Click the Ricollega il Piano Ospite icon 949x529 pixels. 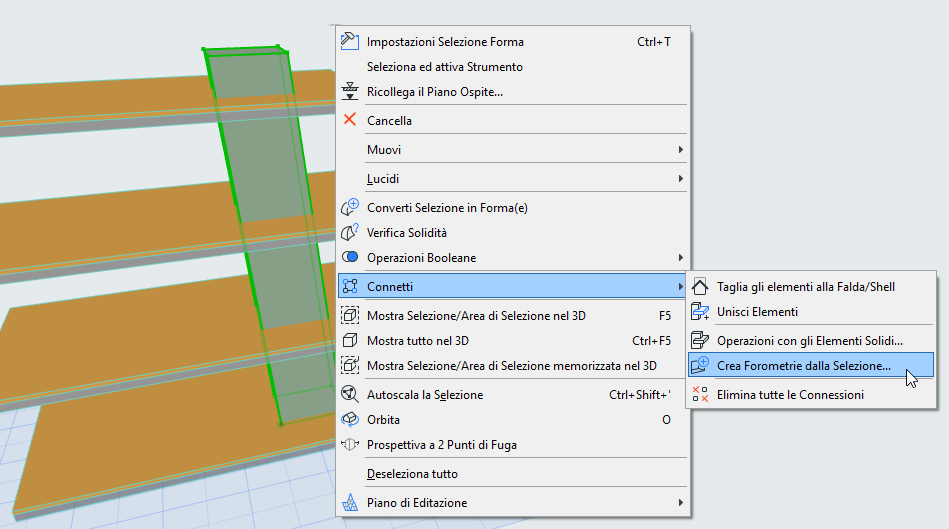click(350, 91)
